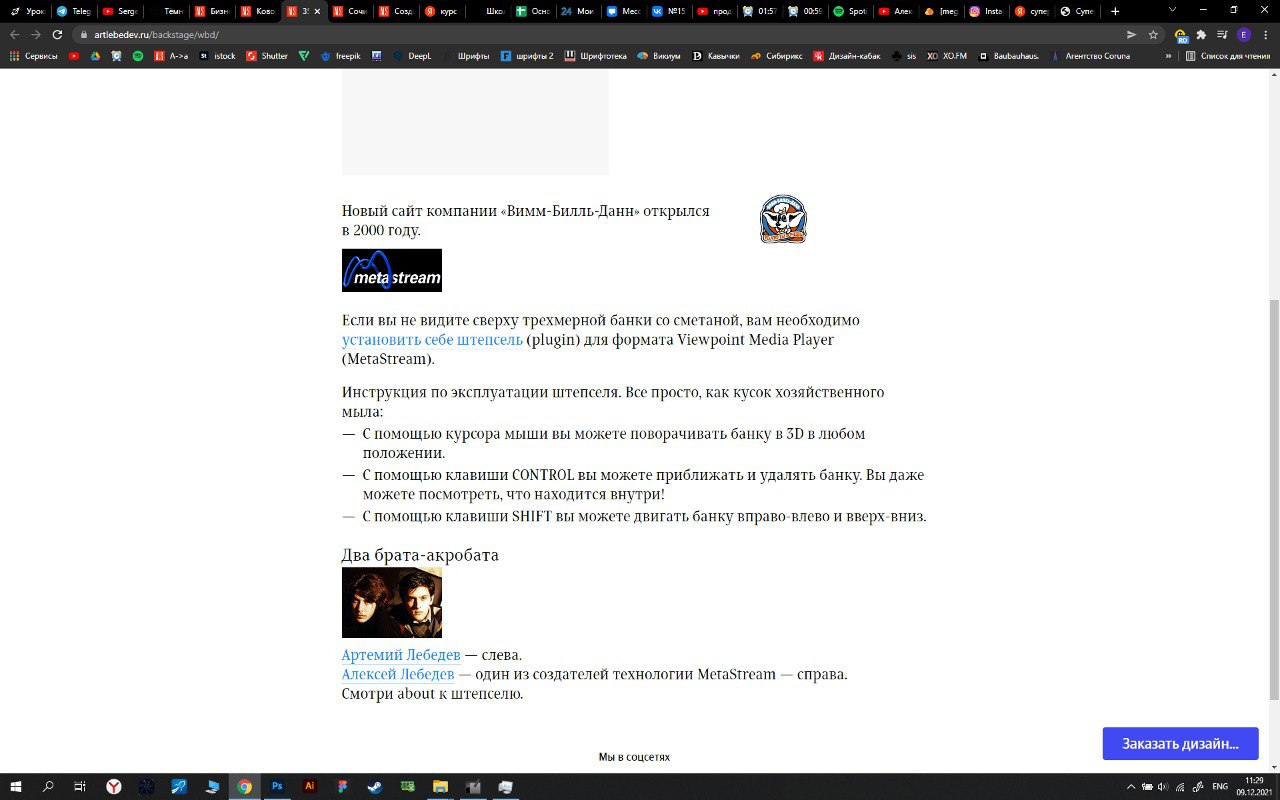Click the ENG language indicator

1220,787
